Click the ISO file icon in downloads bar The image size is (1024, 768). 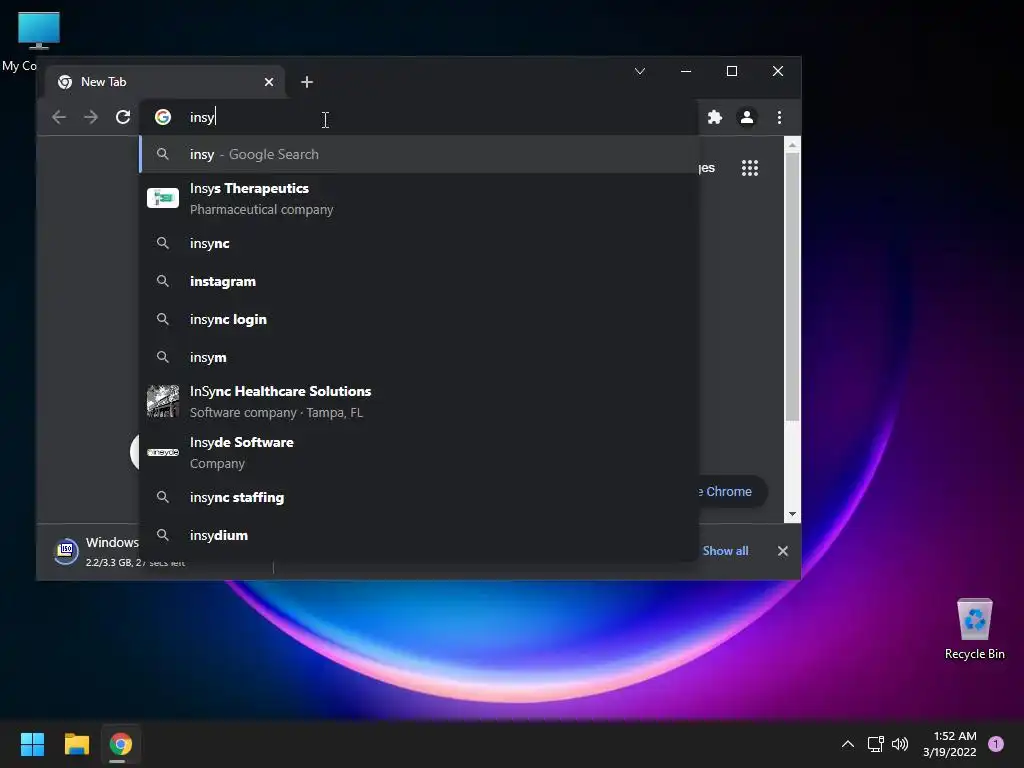(66, 552)
